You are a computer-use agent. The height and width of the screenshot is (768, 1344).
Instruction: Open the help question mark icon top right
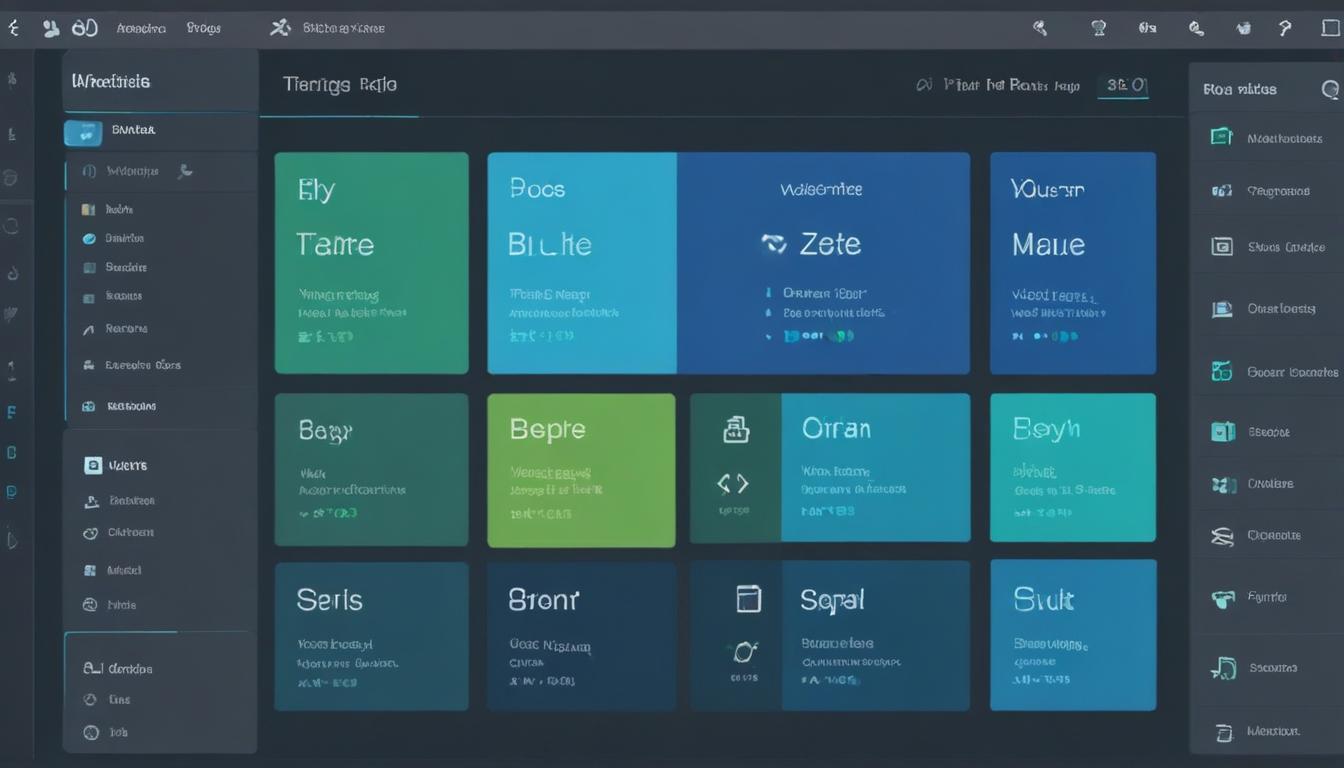1285,27
